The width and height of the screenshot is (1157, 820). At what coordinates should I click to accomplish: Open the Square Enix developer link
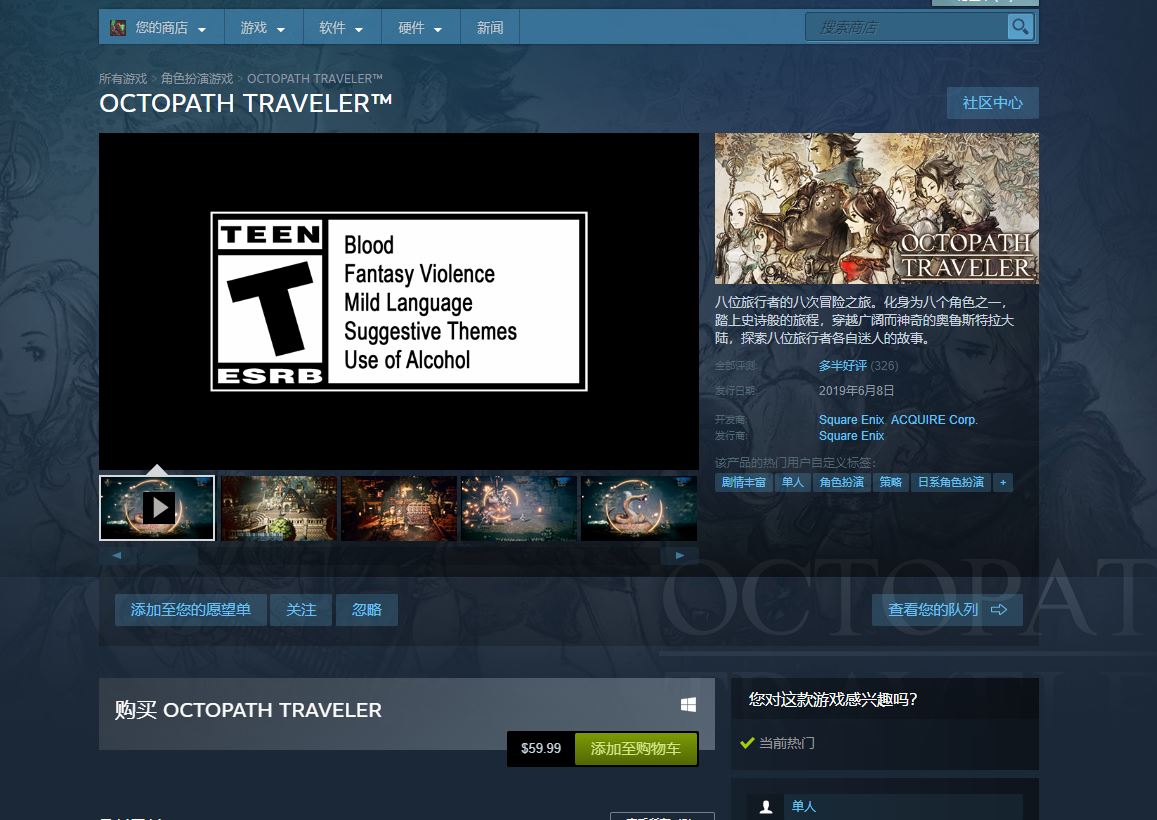coord(851,419)
